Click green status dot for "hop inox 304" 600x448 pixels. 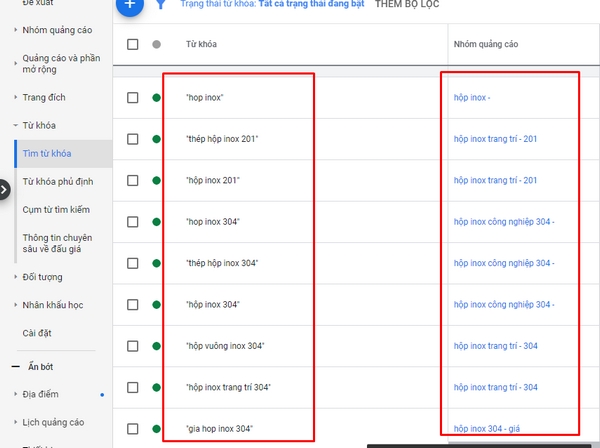coord(157,222)
